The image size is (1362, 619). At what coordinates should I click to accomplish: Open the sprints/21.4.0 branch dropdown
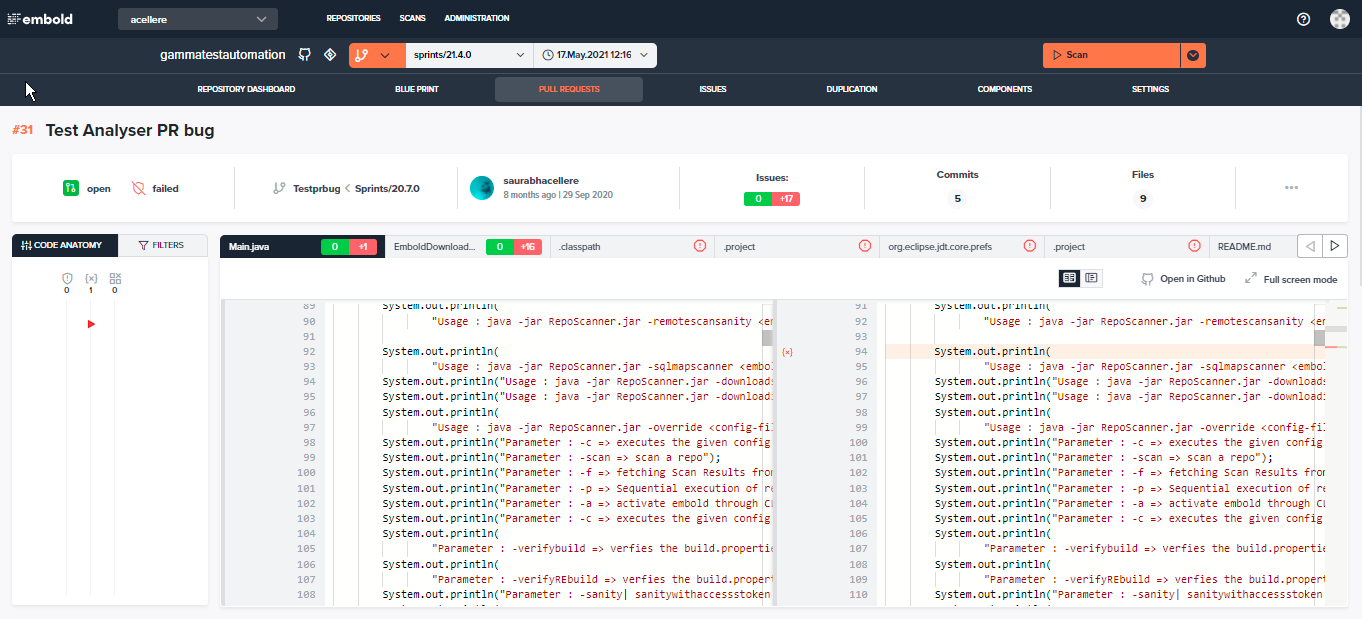coord(469,55)
